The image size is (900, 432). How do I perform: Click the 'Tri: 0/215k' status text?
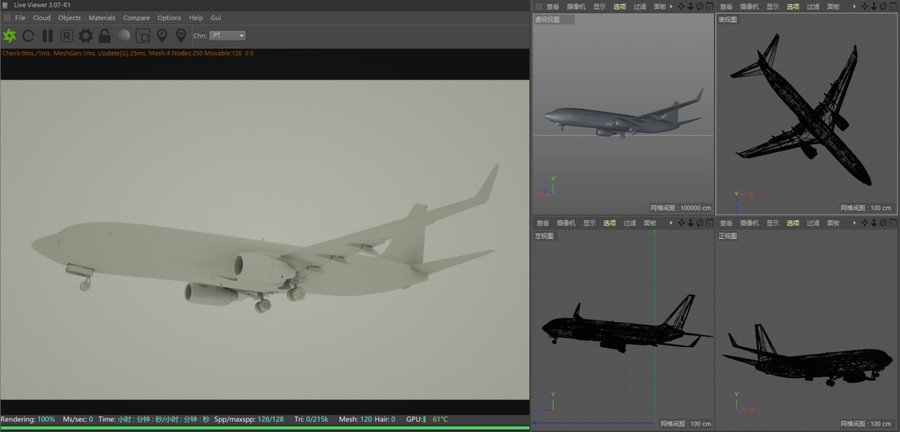coord(312,419)
